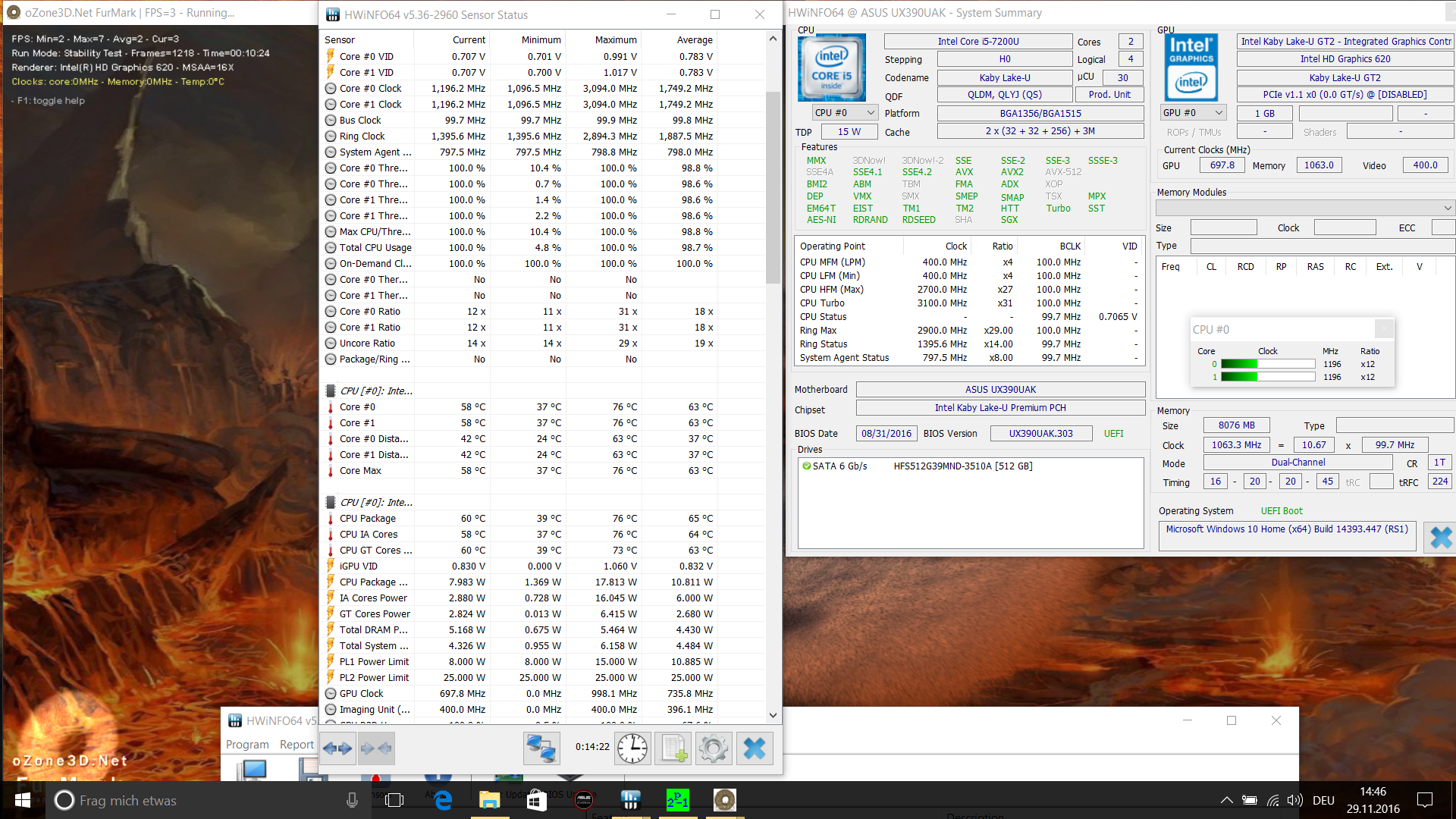The width and height of the screenshot is (1456, 819).
Task: Click the 'Intel HD Graphics 620' GPU name field
Action: 1345,59
